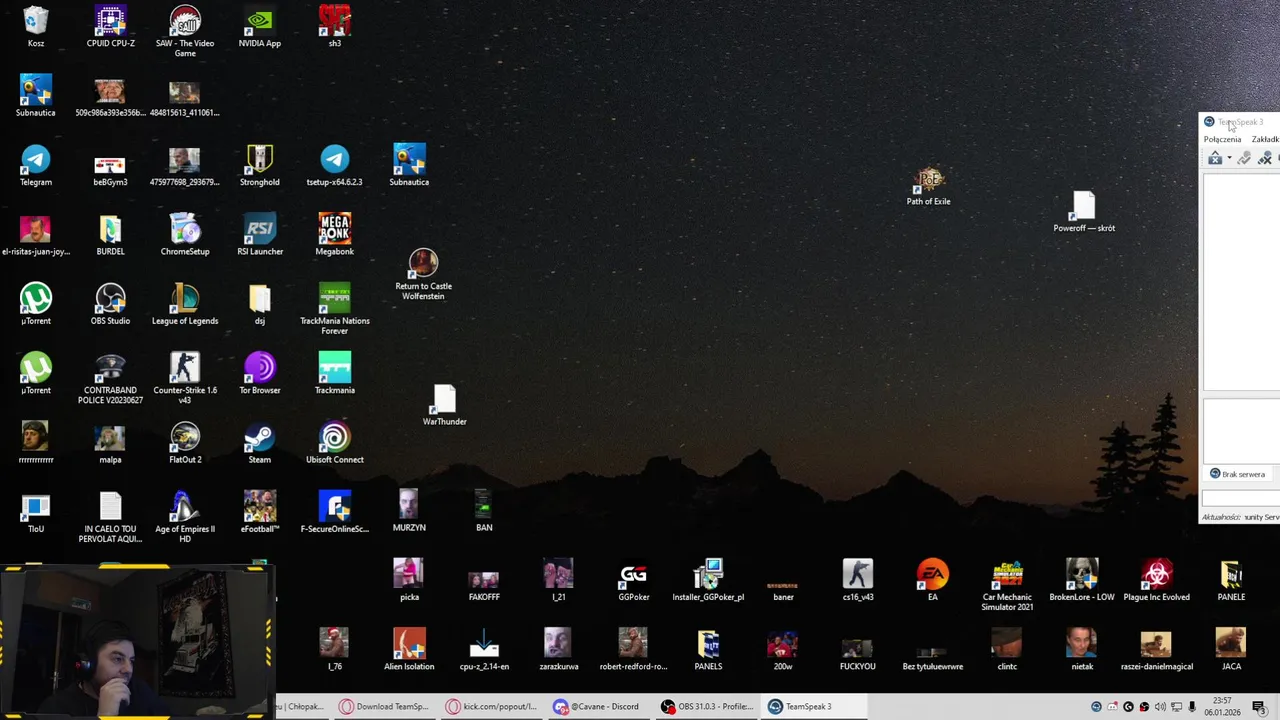
Task: Launch FlatOut 2 from desktop
Action: 185,443
